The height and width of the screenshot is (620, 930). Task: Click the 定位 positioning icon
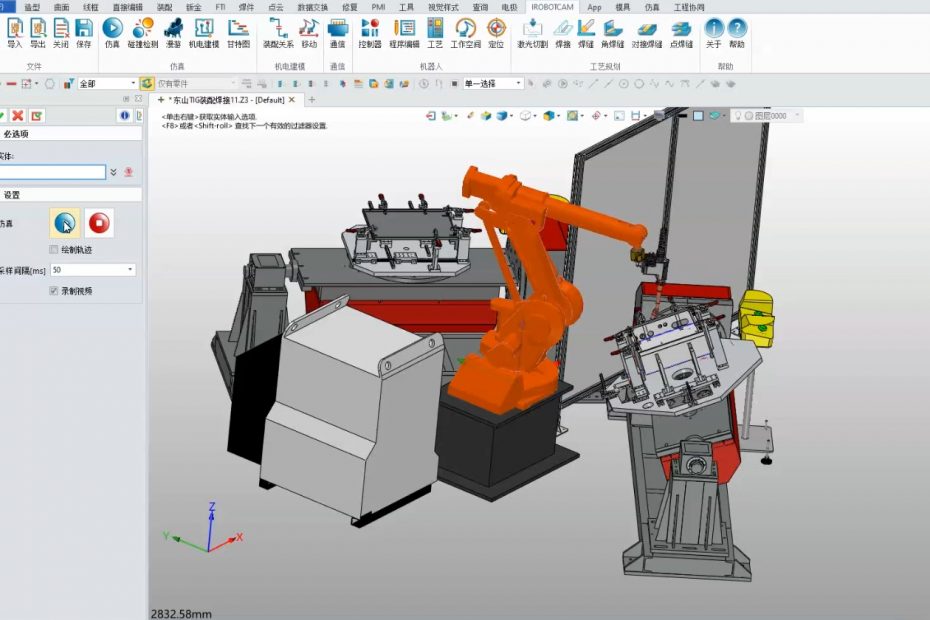click(496, 33)
